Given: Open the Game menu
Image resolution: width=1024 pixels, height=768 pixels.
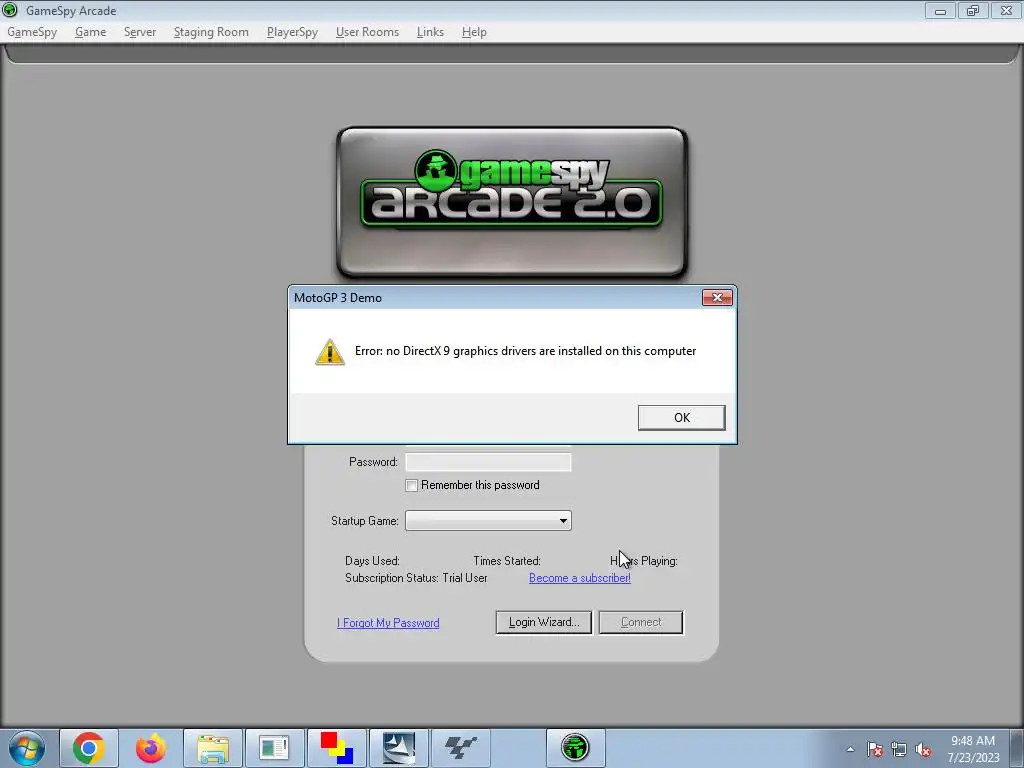Looking at the screenshot, I should [90, 32].
